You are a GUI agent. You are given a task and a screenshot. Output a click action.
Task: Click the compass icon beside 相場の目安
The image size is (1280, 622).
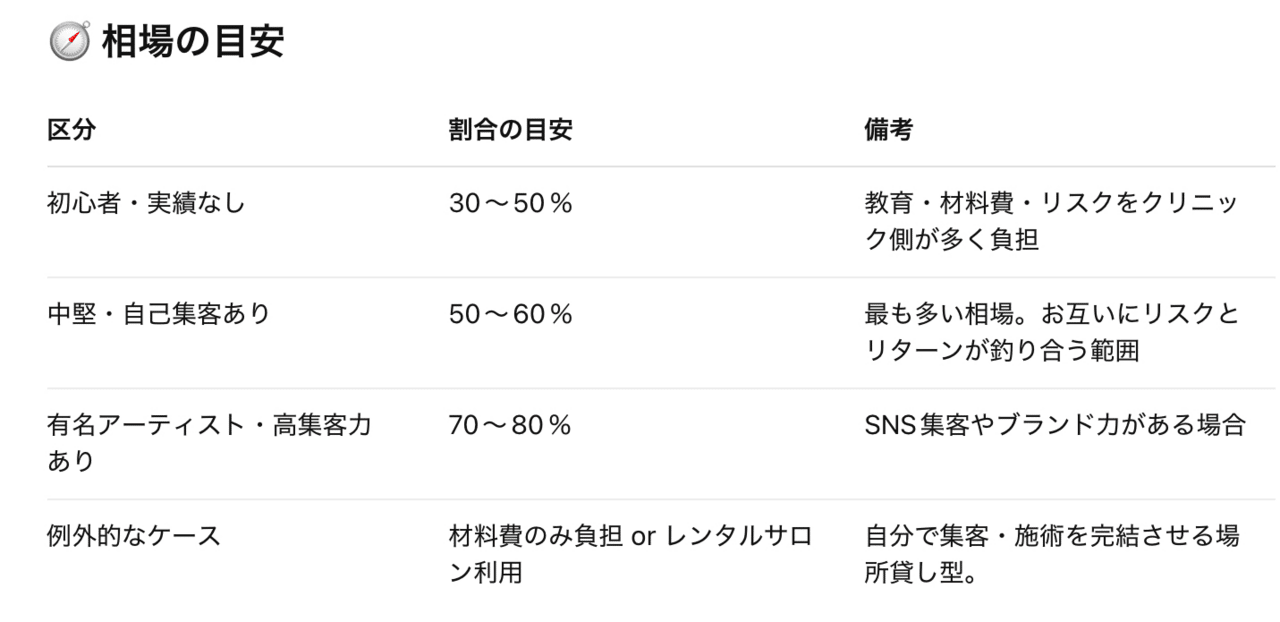pos(69,44)
